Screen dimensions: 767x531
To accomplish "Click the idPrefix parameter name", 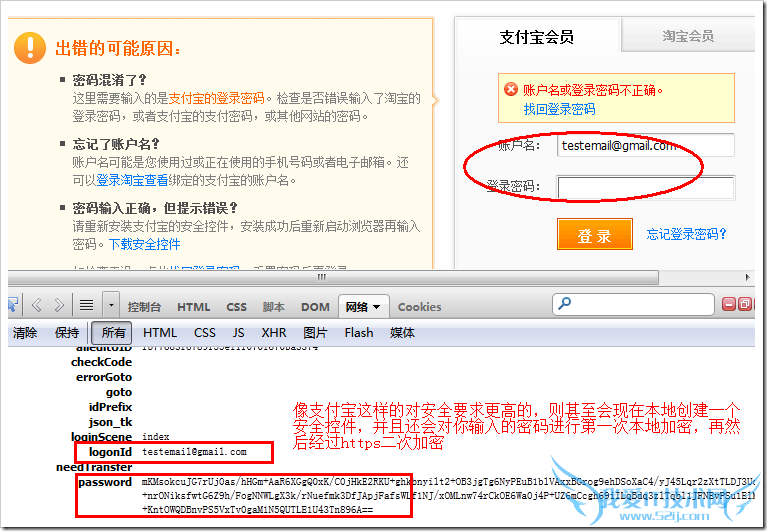I will [x=110, y=407].
